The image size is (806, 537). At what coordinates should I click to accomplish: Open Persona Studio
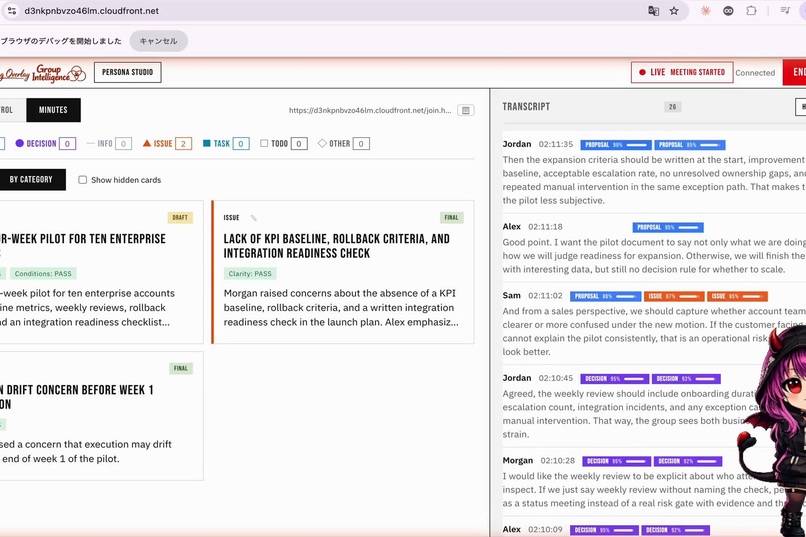pos(127,72)
